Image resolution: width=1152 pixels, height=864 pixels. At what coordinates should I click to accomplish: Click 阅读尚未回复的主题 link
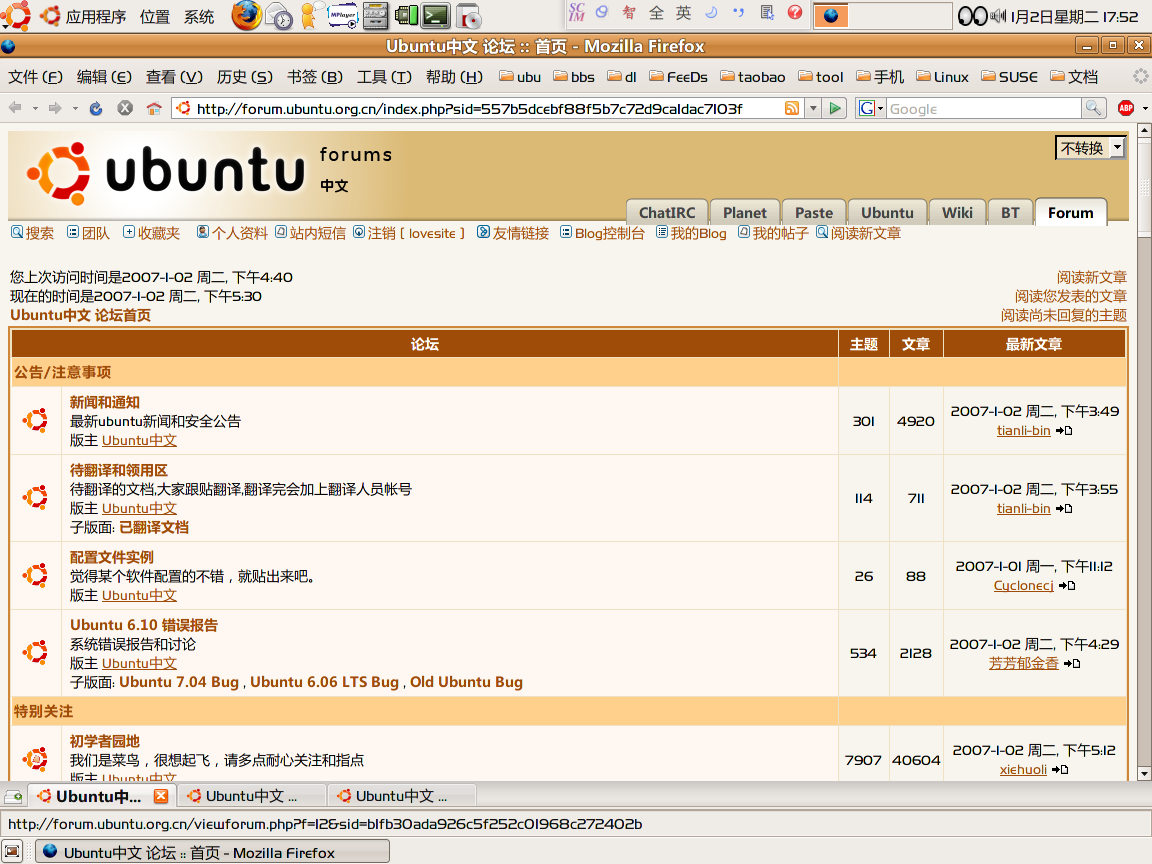pyautogui.click(x=1063, y=315)
